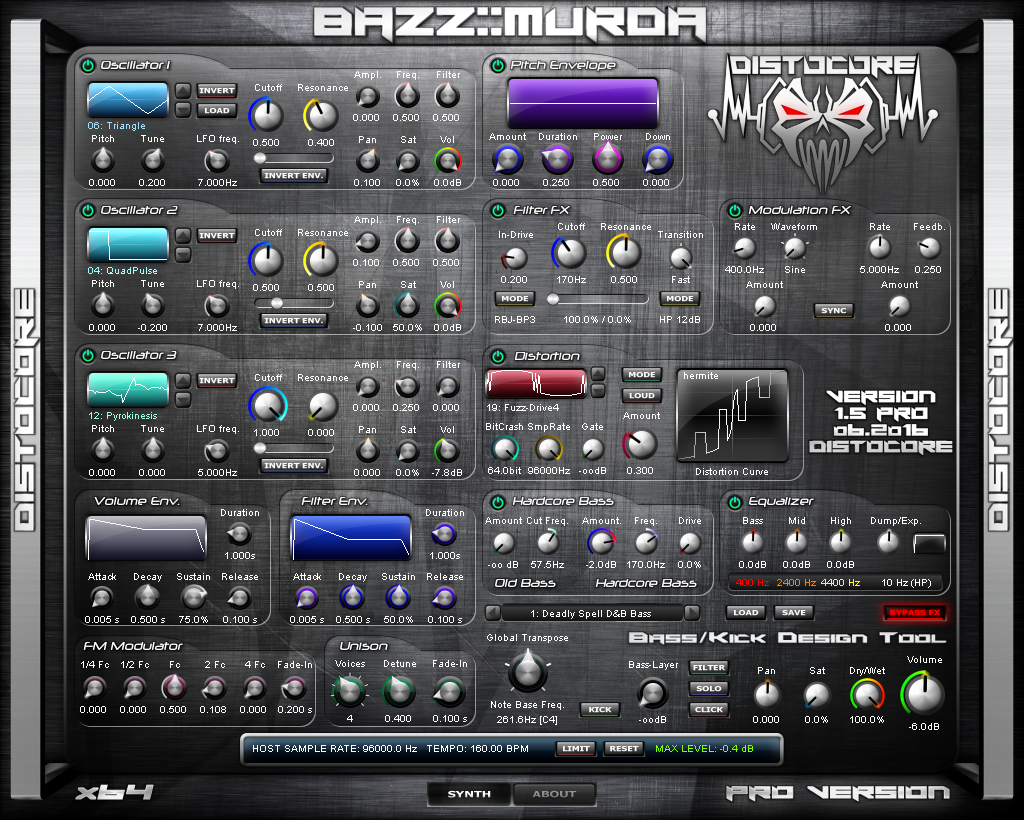Click the BitCrash knob

tap(504, 449)
